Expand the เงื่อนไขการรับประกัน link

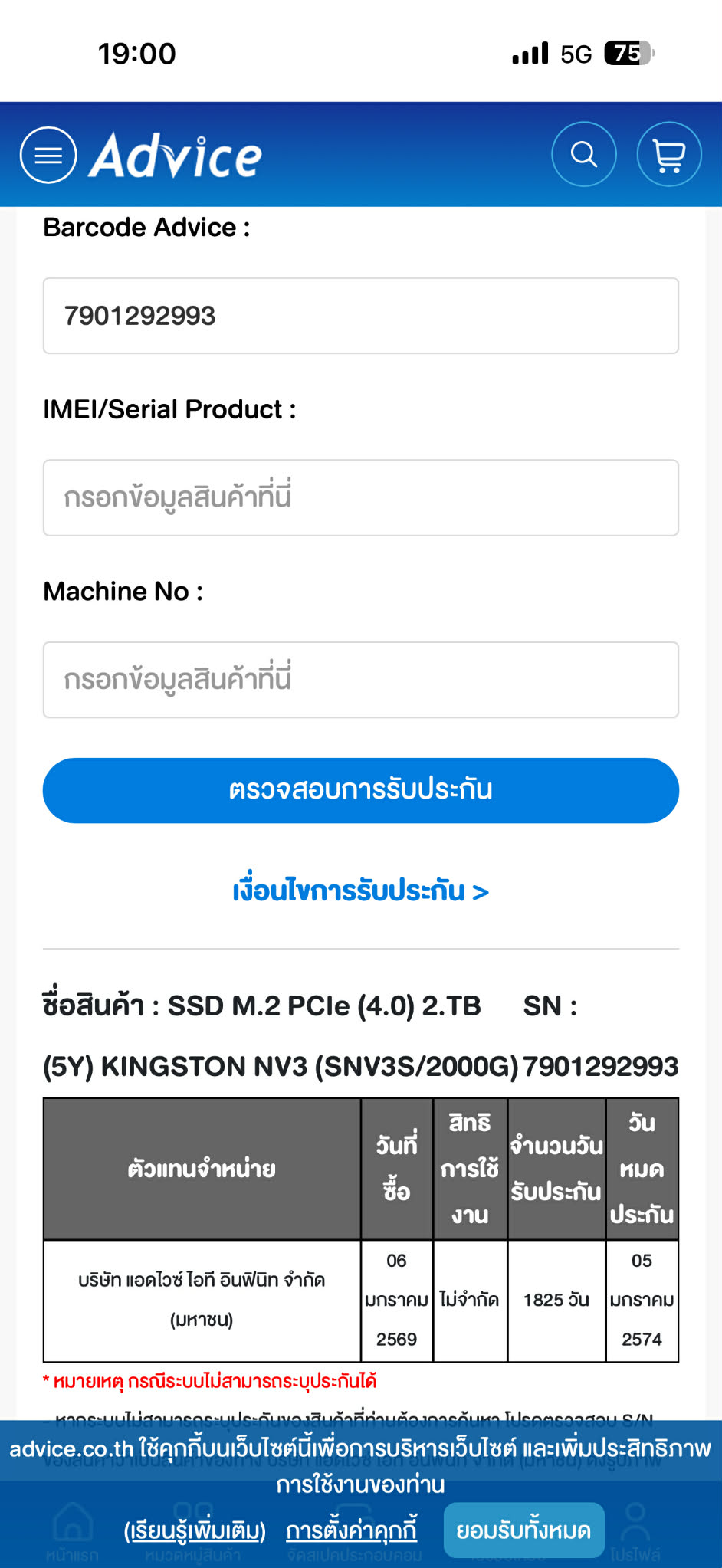[x=360, y=891]
